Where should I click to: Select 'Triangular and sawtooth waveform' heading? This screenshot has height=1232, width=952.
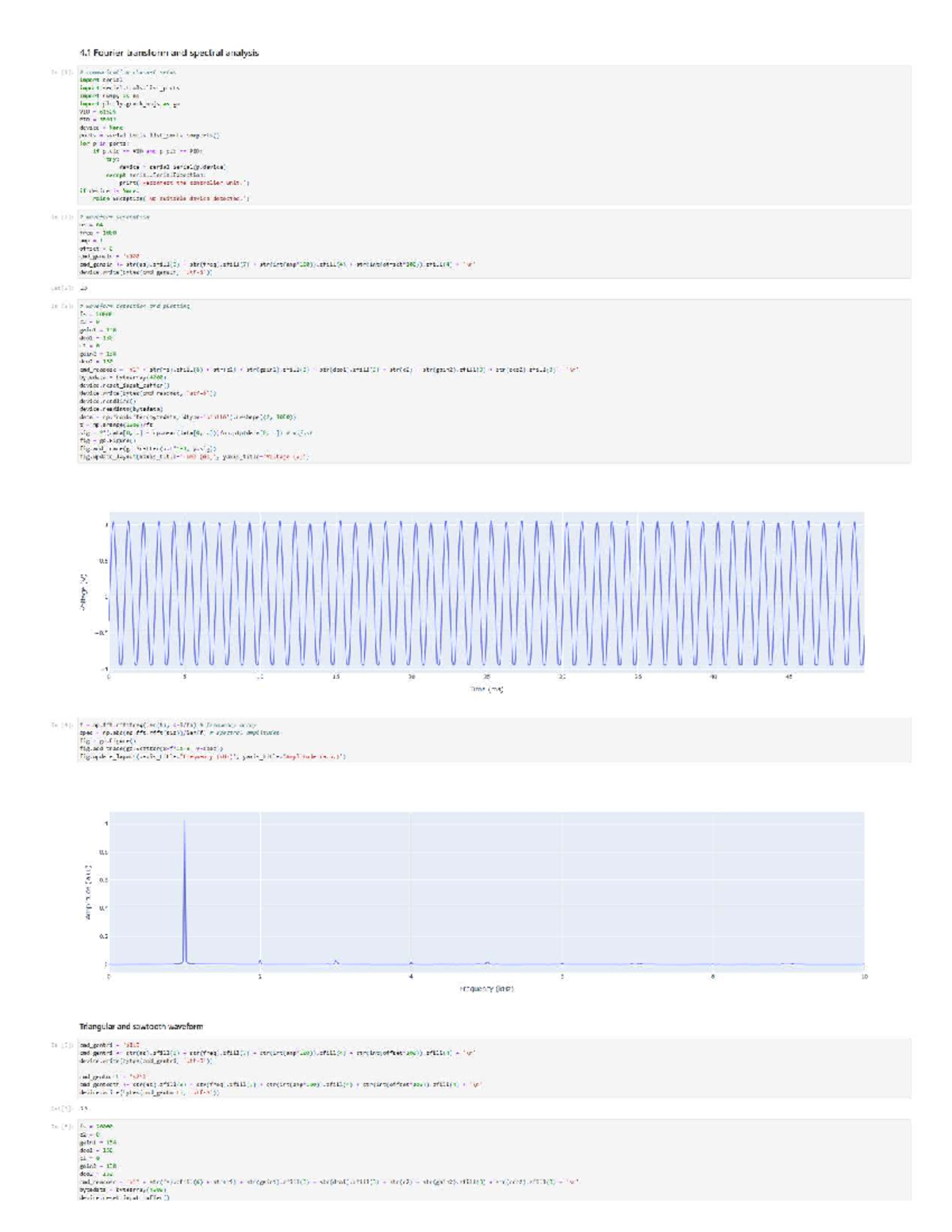(x=141, y=1027)
